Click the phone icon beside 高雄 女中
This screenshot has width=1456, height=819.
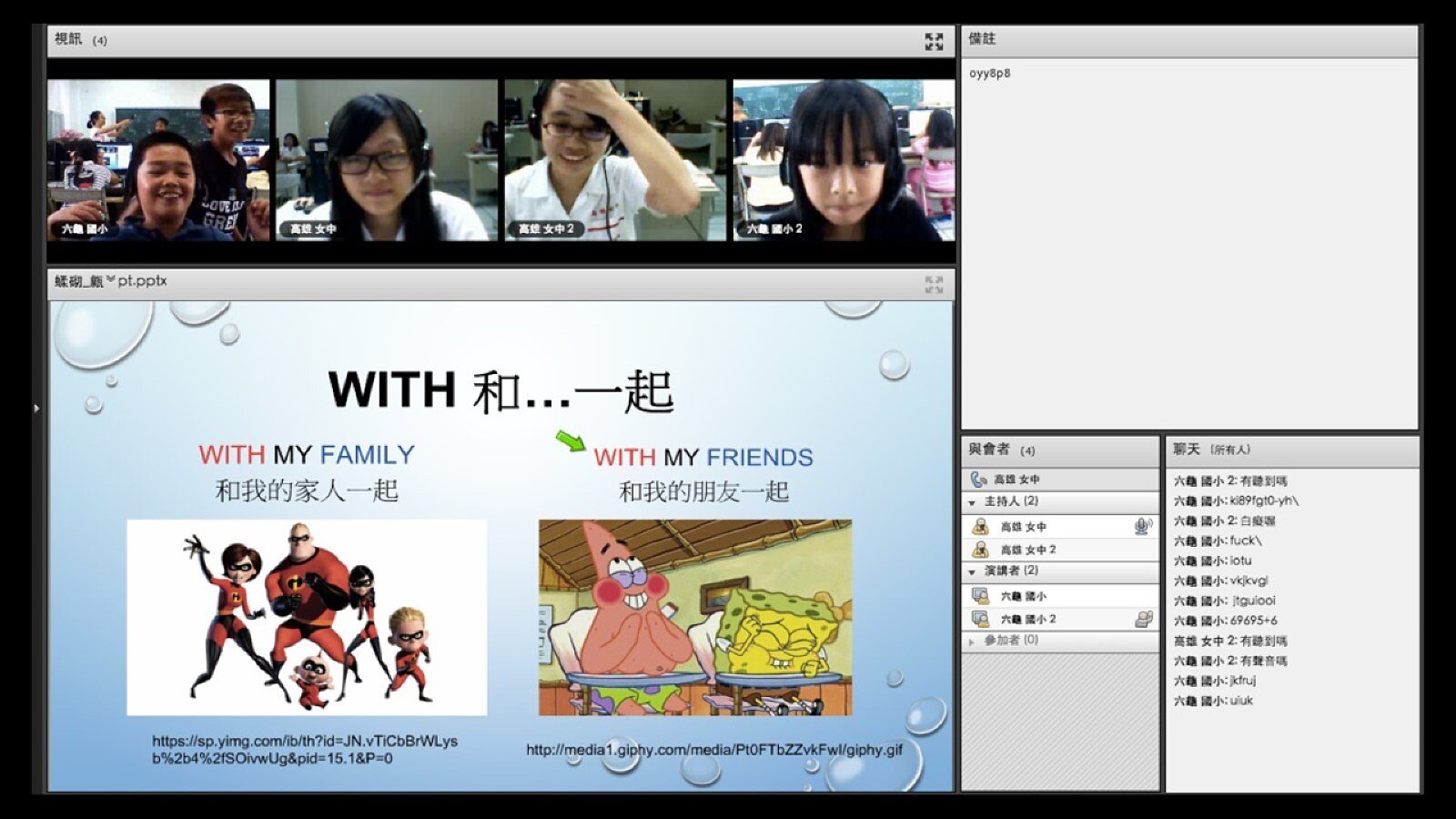[979, 480]
